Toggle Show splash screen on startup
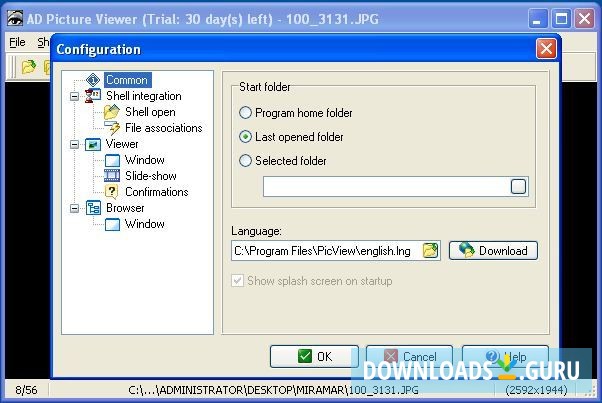Viewport: 602px width, 403px height. tap(312, 281)
